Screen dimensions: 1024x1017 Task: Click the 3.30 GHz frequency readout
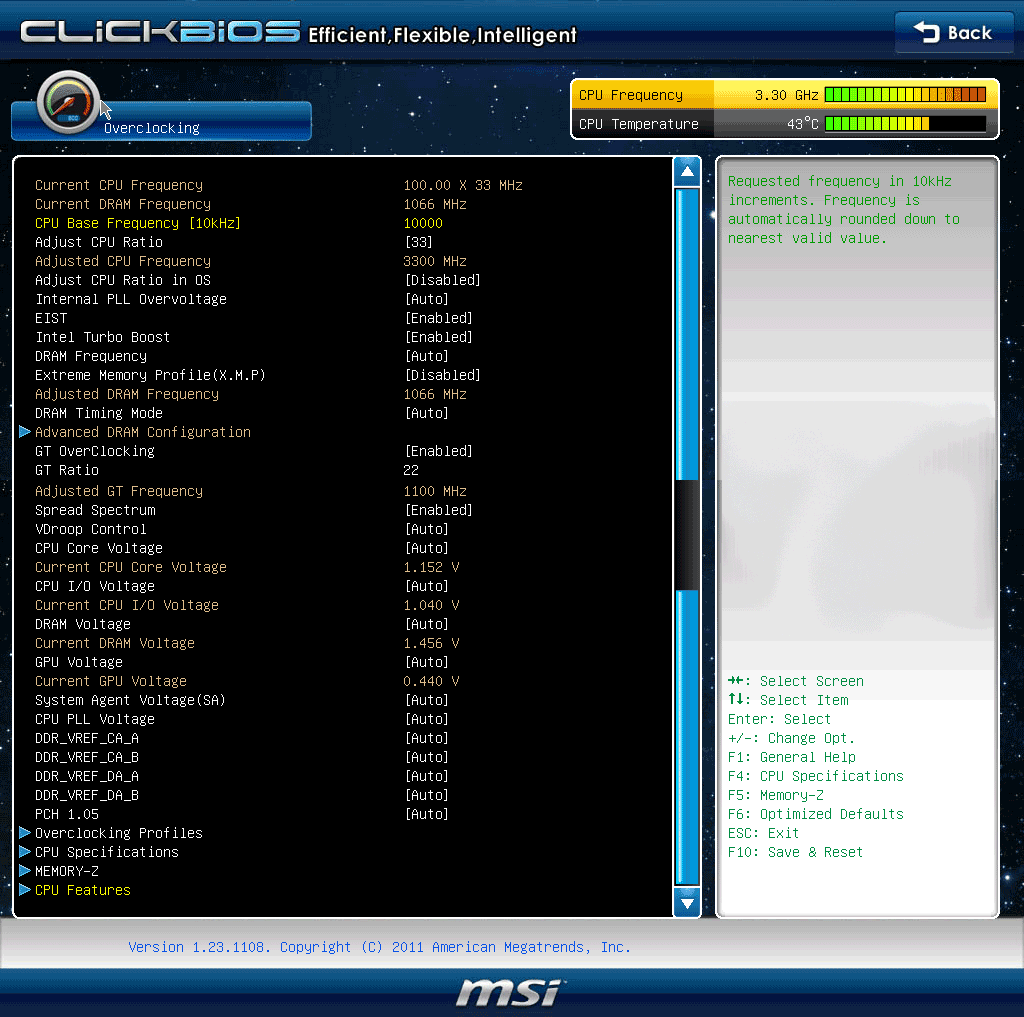point(786,95)
